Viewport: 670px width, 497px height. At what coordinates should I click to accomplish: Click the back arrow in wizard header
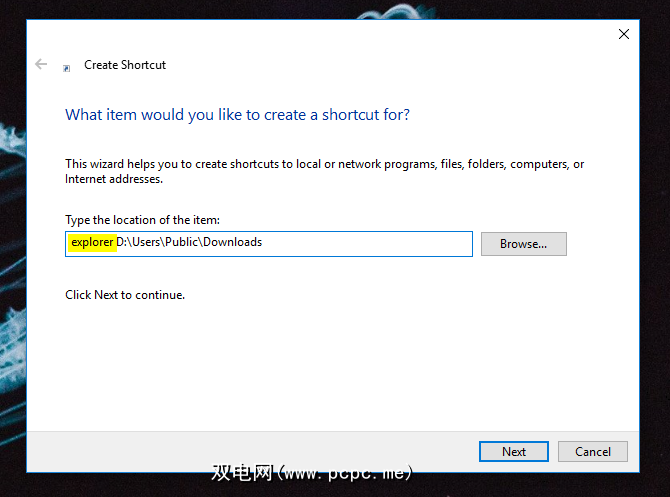pos(41,64)
